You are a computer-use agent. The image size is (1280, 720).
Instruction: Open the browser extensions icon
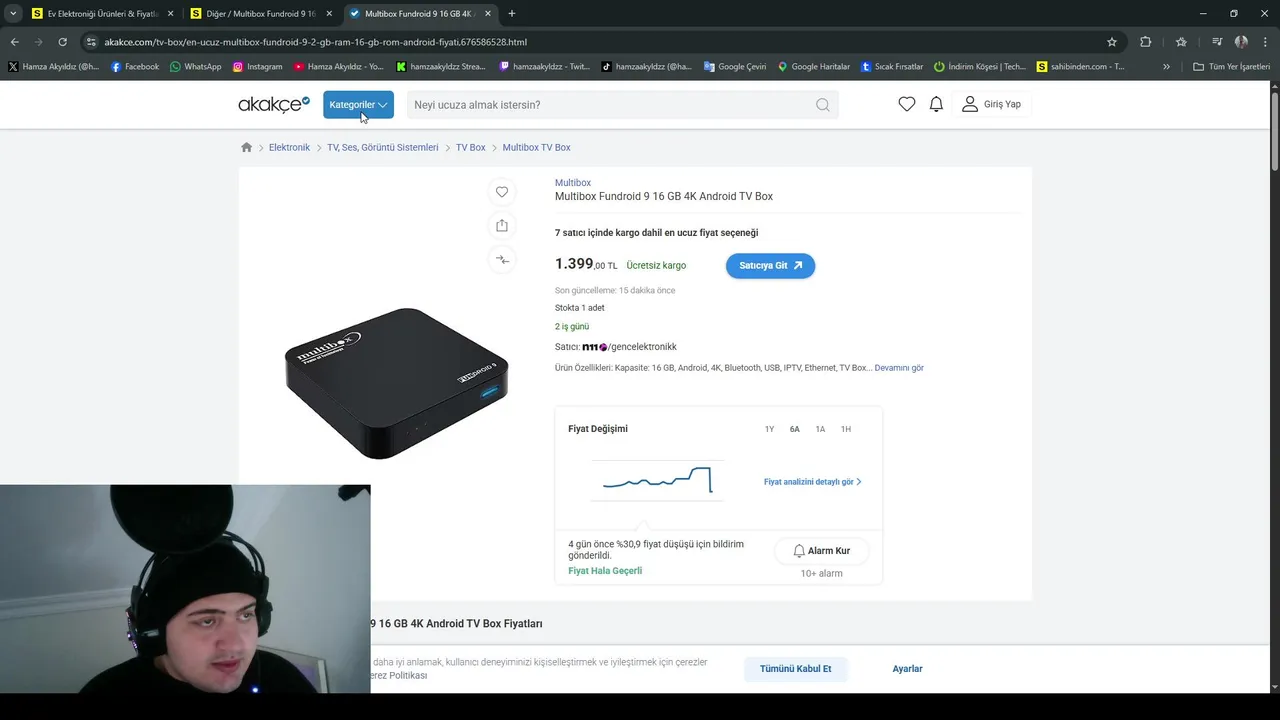click(1146, 42)
